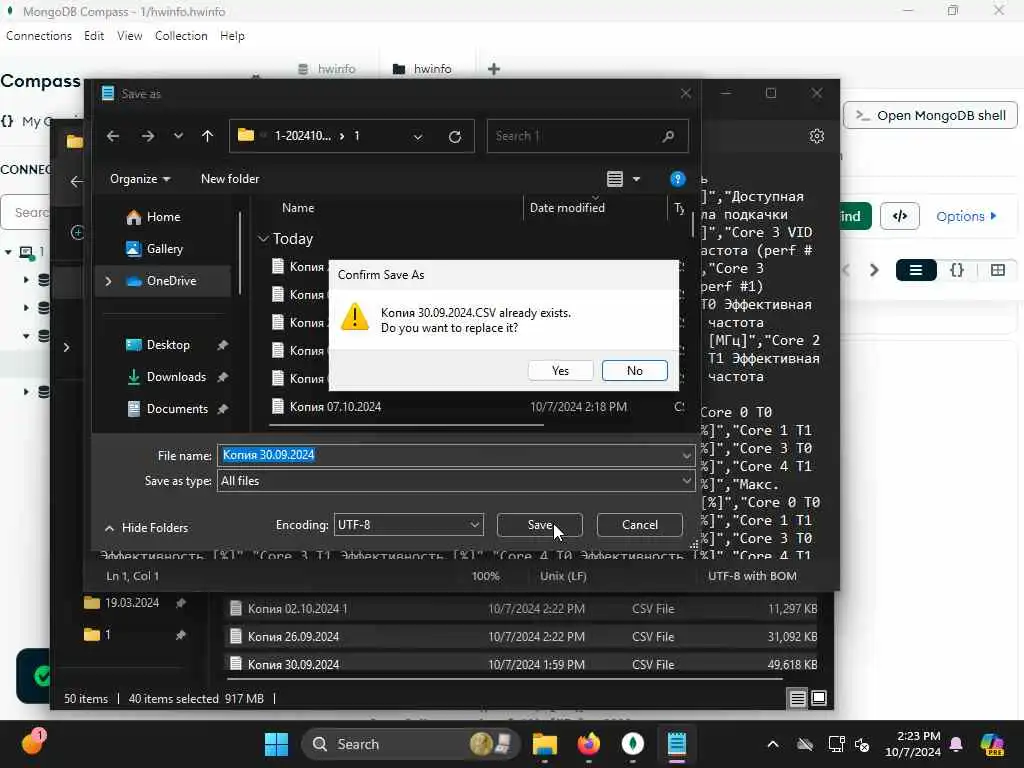The image size is (1024, 768).
Task: Open dialog help icon
Action: point(677,179)
